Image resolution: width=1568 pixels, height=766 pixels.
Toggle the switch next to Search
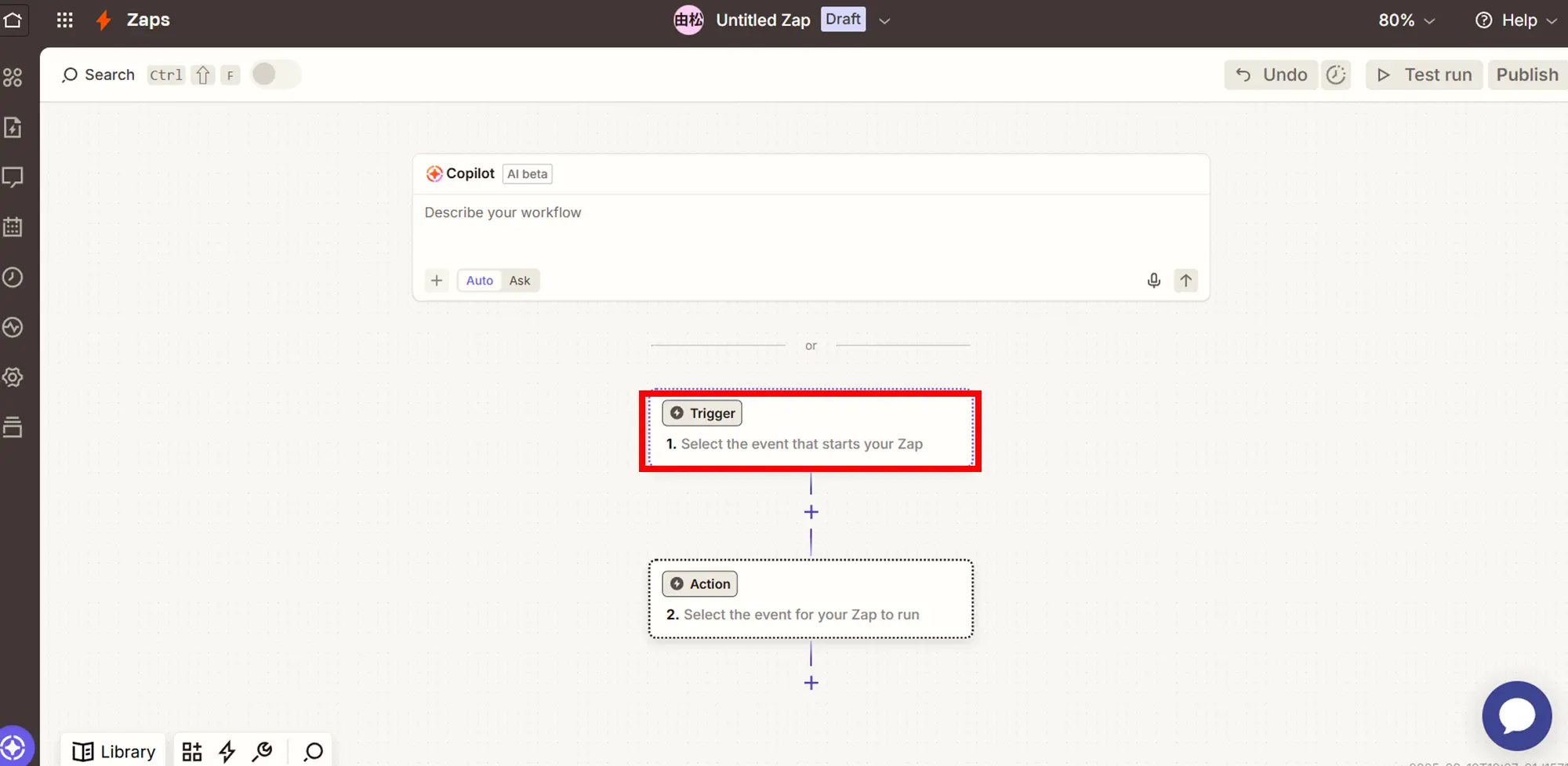click(274, 74)
